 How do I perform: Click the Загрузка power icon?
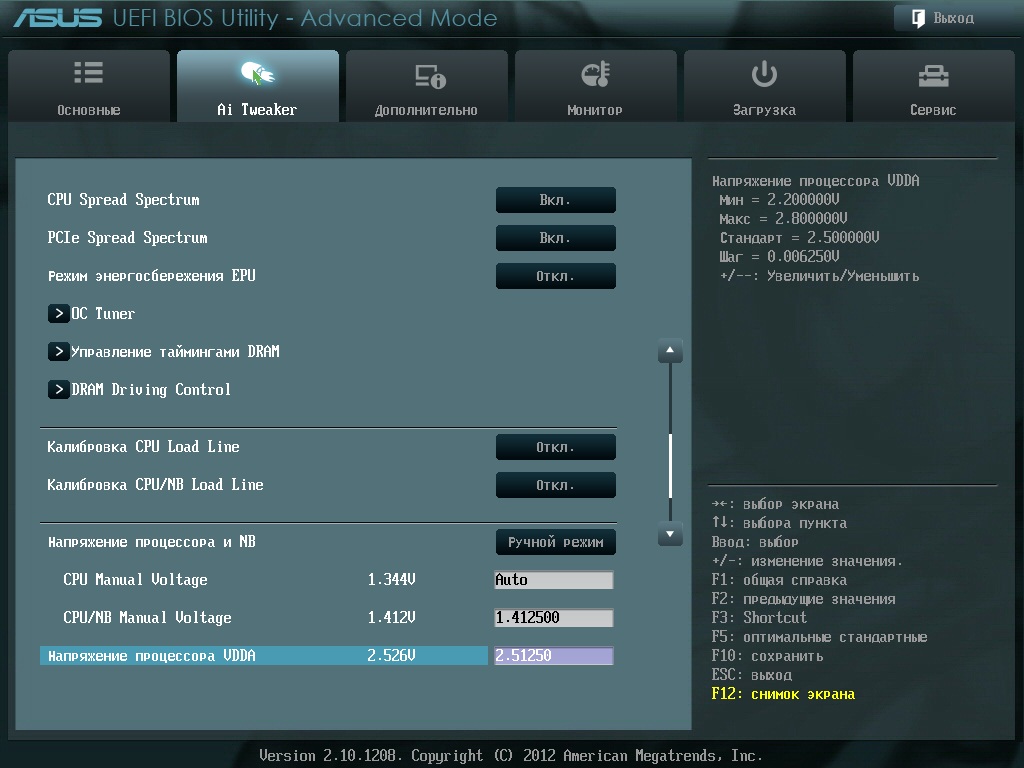[764, 74]
